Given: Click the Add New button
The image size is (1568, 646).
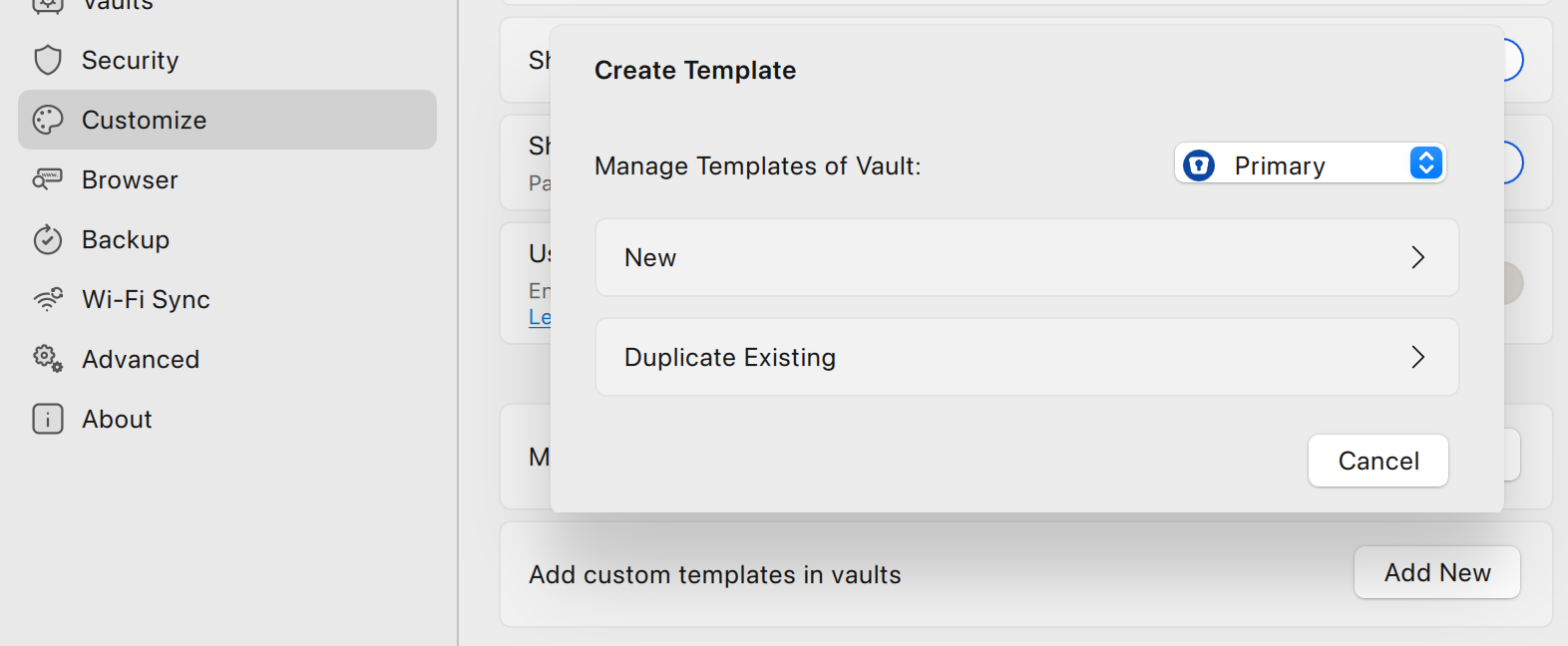Looking at the screenshot, I should pos(1437,572).
